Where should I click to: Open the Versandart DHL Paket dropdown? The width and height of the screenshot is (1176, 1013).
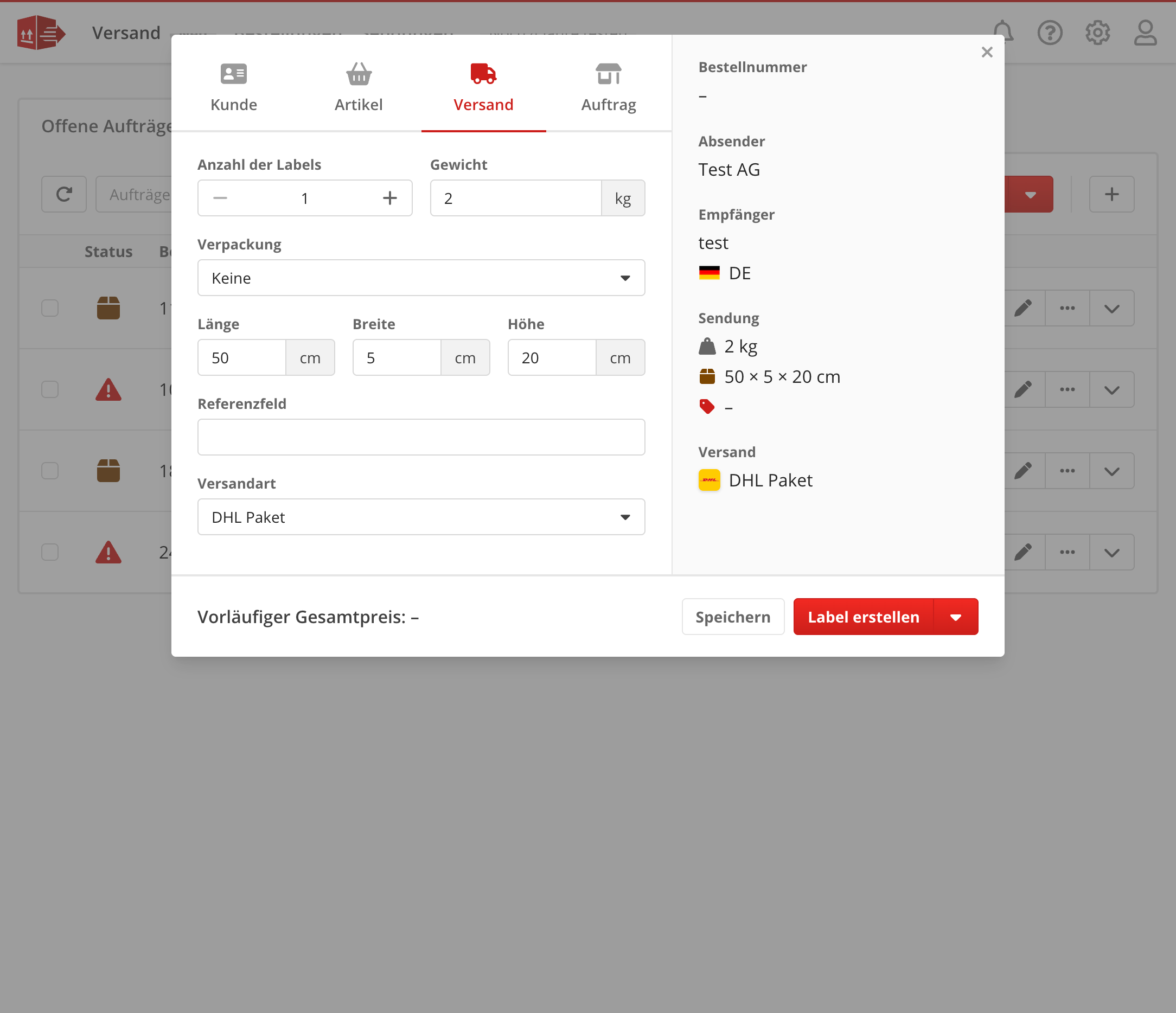(x=421, y=517)
